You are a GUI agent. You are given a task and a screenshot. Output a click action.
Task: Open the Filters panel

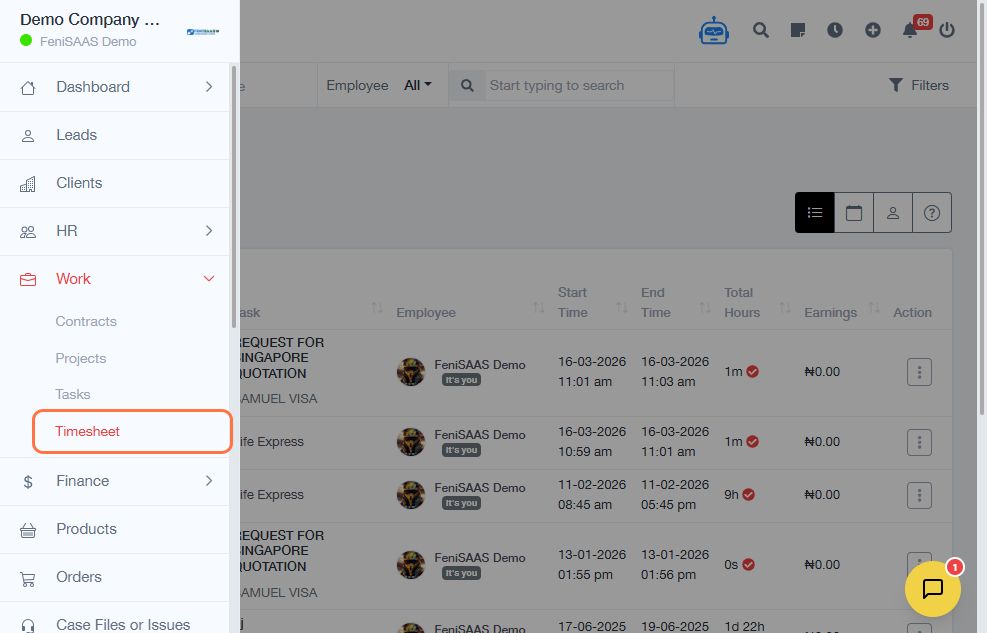click(918, 86)
